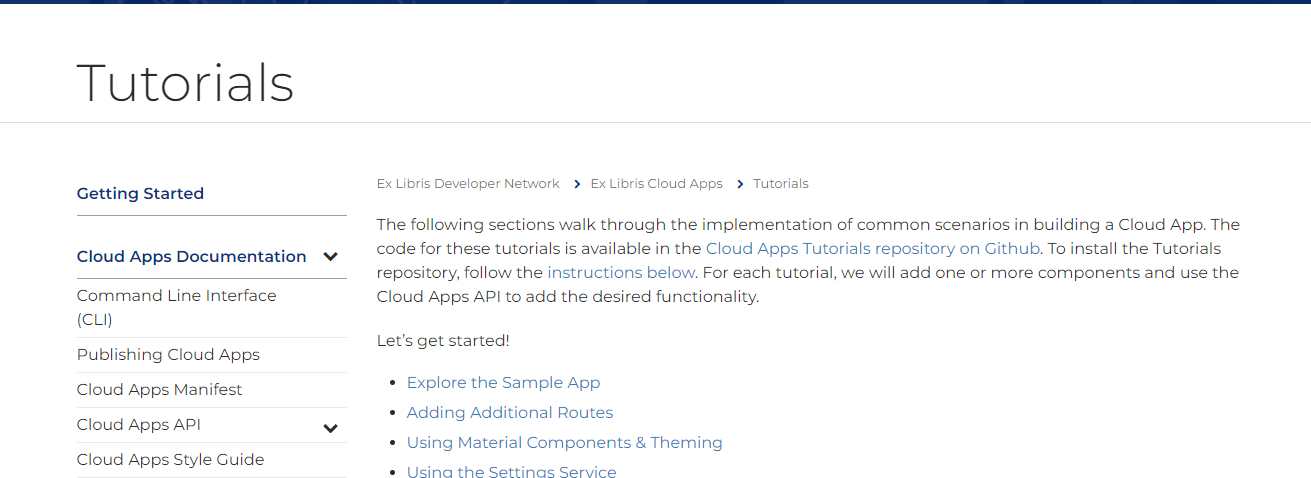Screen dimensions: 1311x478
Task: Click the Tutorials breadcrumb item
Action: coord(781,184)
